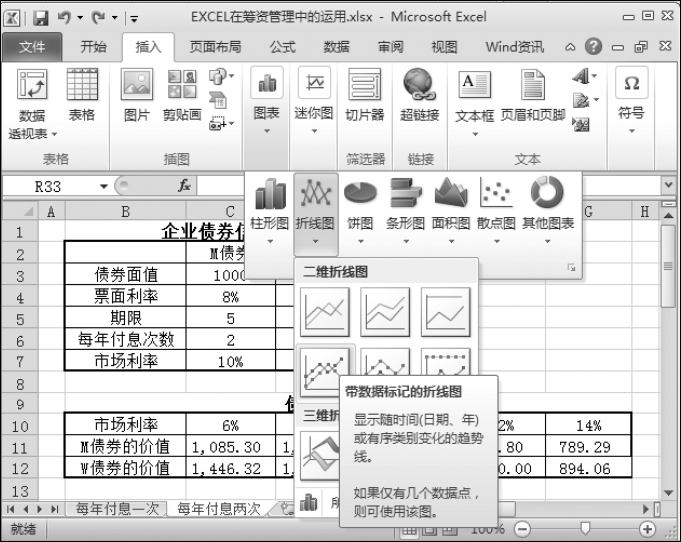Viewport: 681px width, 542px height.
Task: Select column header B
Action: (x=126, y=212)
